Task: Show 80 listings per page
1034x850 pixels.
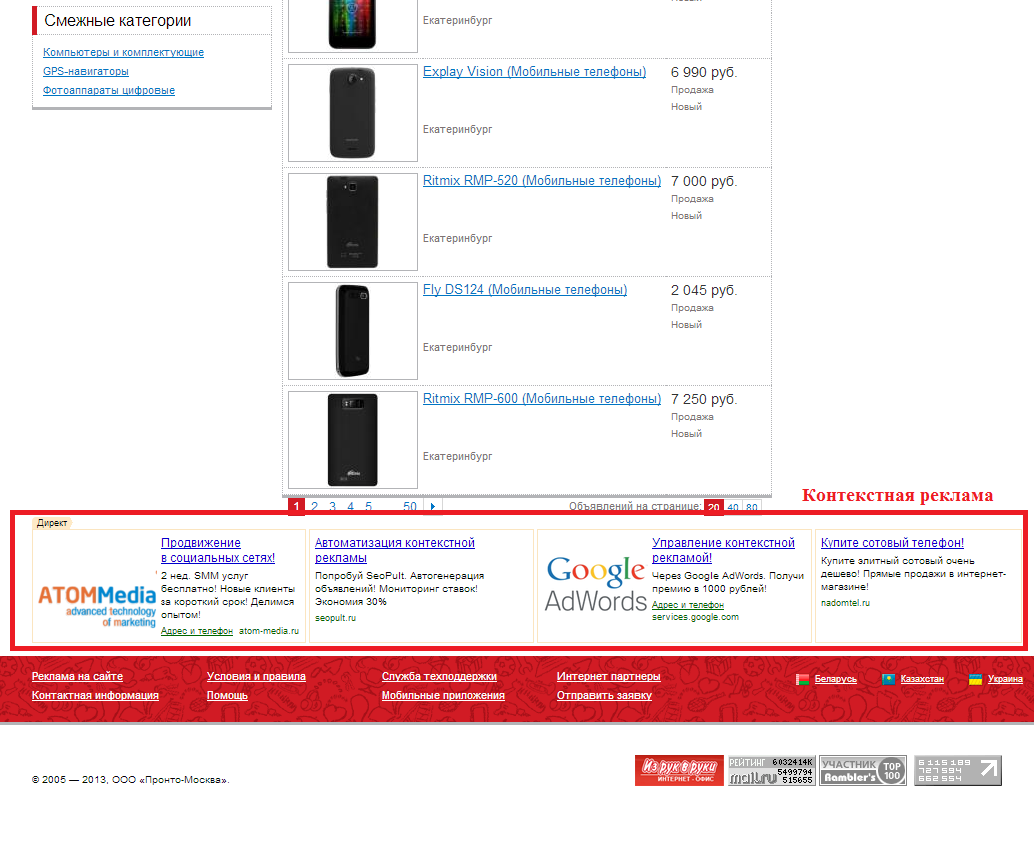Action: point(752,507)
